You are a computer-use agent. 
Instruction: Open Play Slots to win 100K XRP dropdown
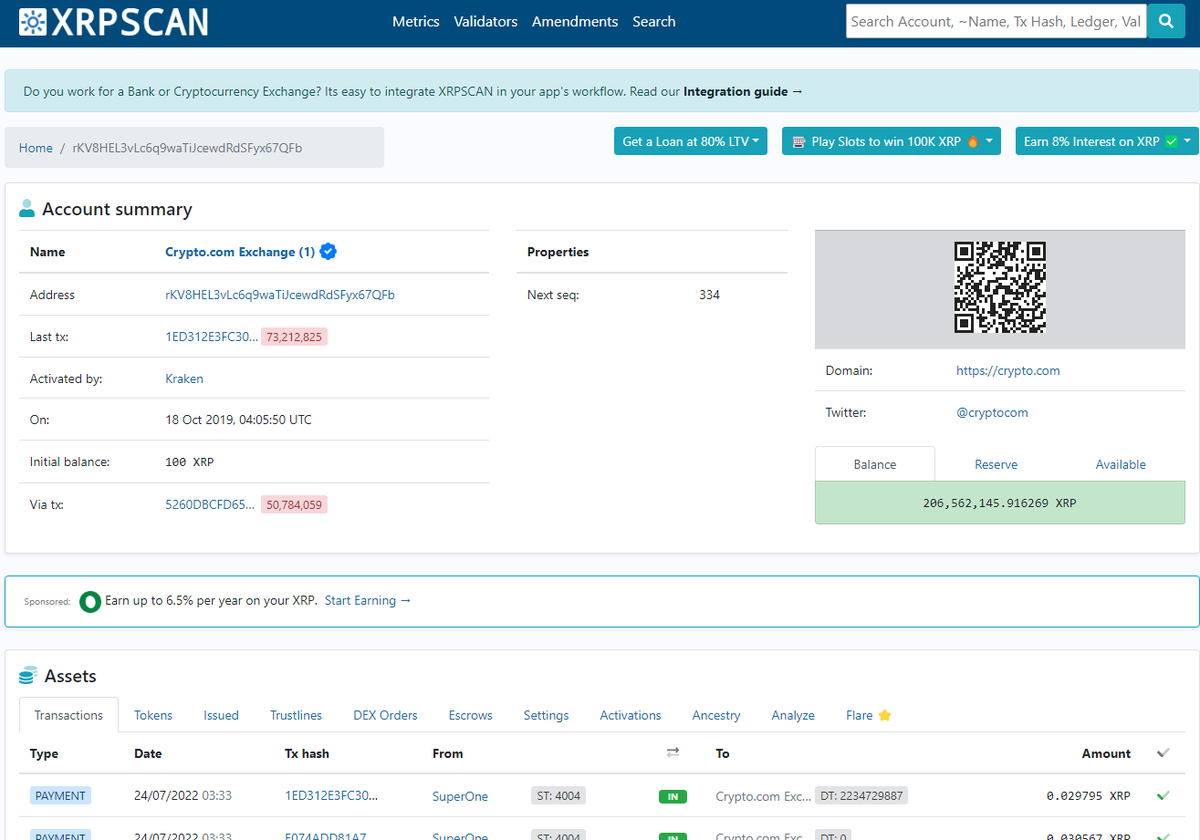point(892,141)
